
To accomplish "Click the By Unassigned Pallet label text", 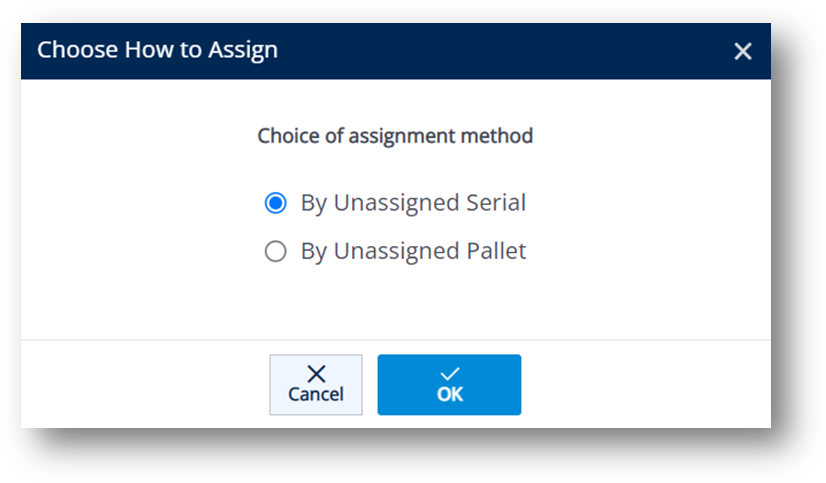I will (x=413, y=252).
